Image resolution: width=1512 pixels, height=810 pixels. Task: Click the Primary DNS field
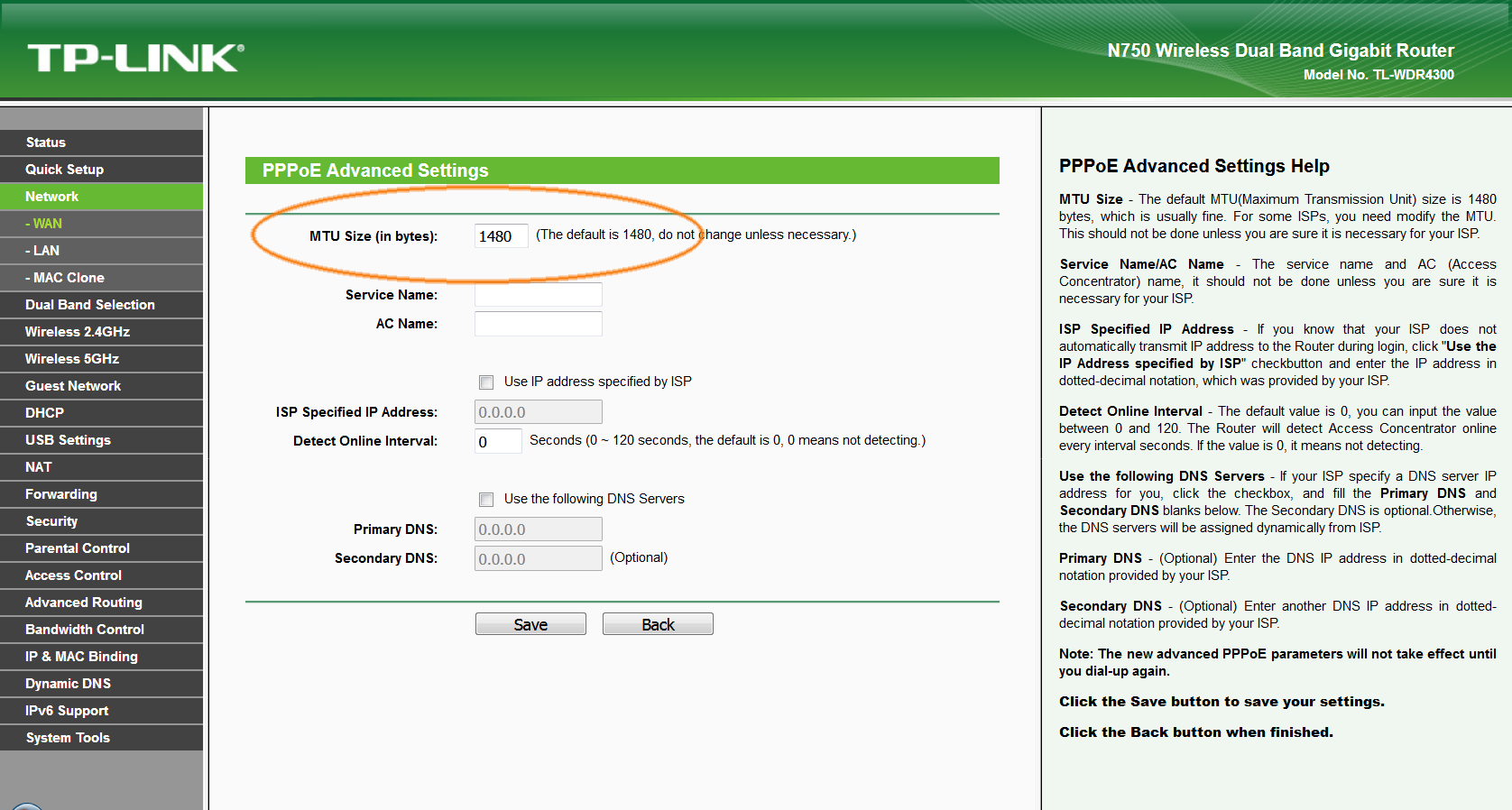click(x=538, y=529)
